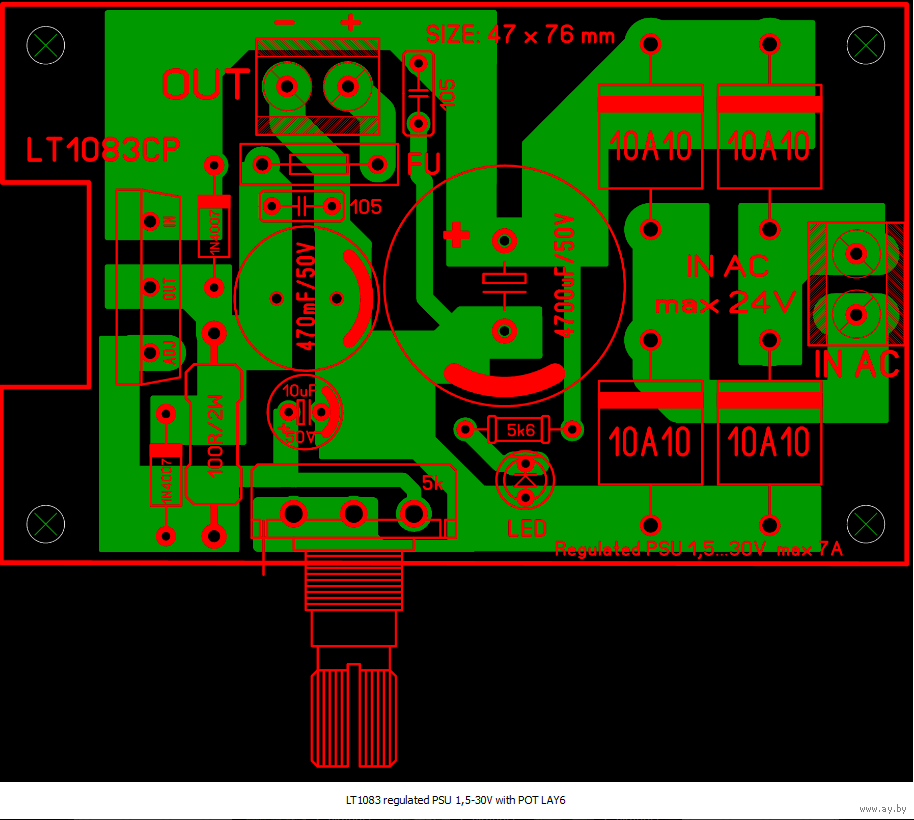
Task: Click the "LT1083CP" regulator label
Action: (103, 150)
